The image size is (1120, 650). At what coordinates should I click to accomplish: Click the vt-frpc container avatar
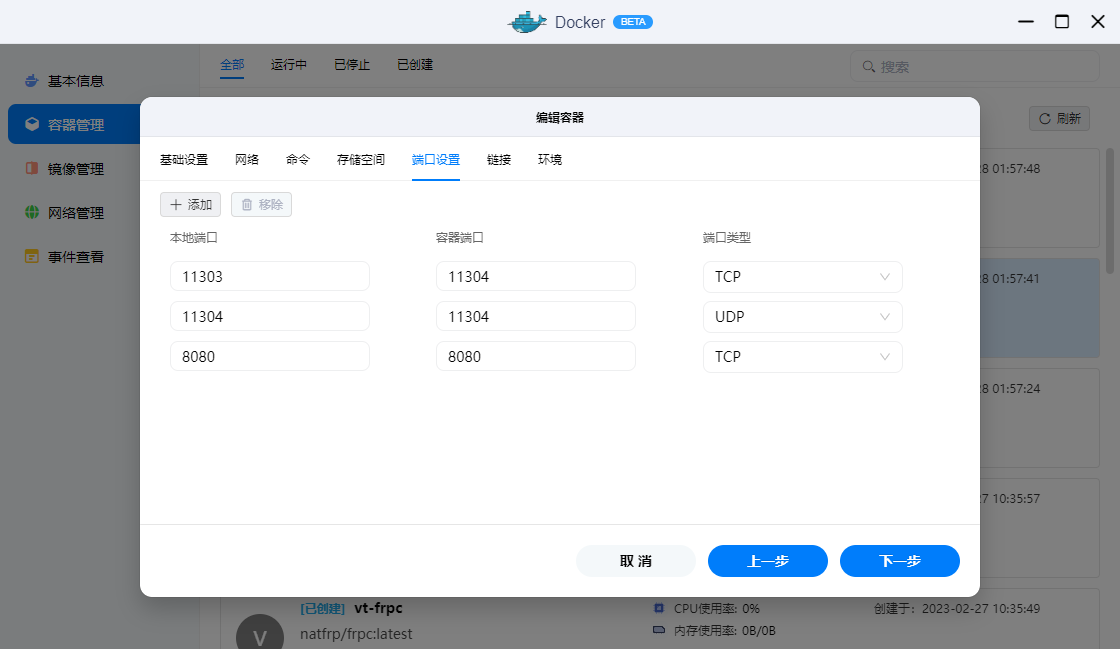click(x=260, y=632)
